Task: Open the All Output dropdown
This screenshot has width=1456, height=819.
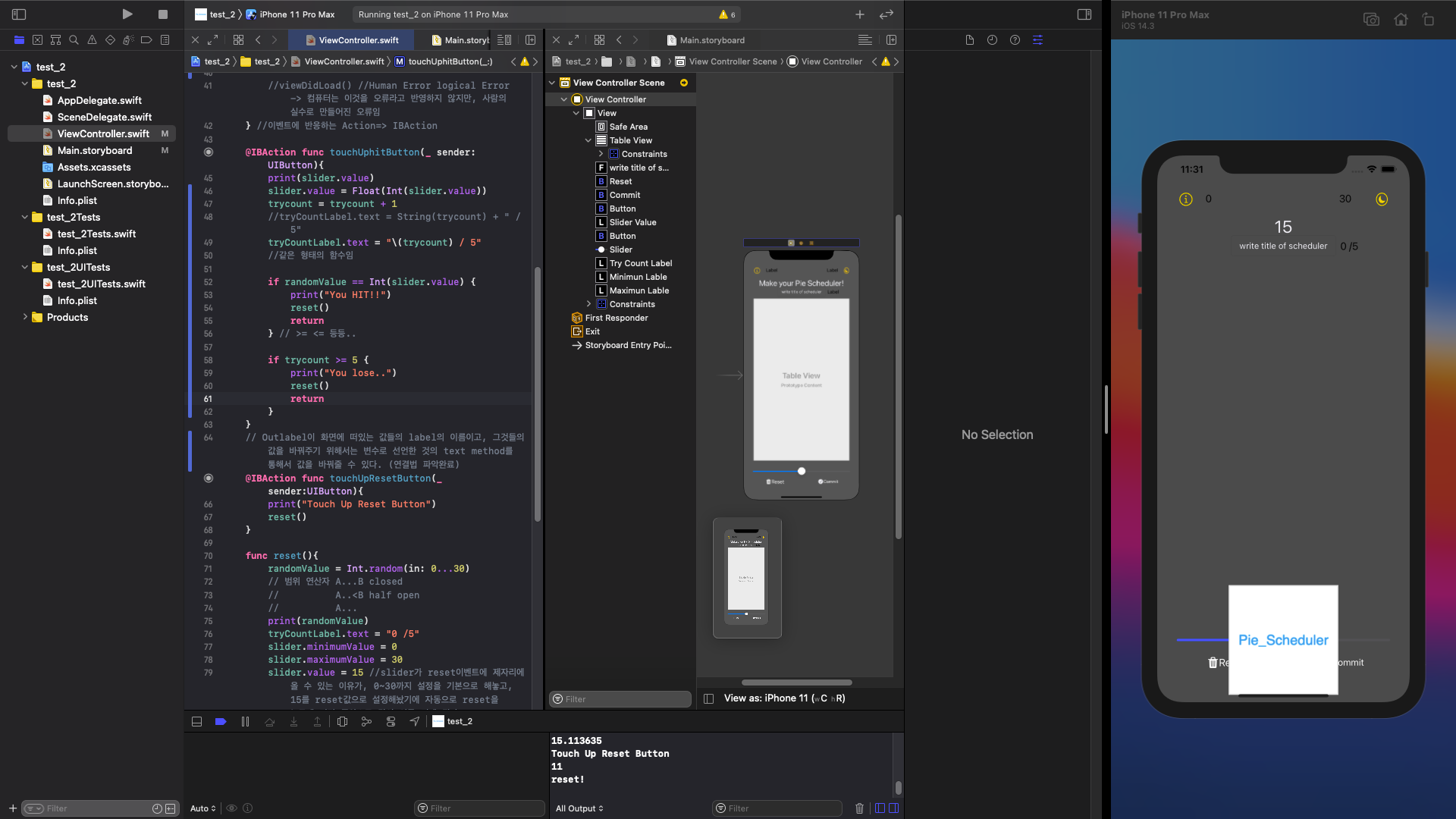Action: (x=579, y=808)
